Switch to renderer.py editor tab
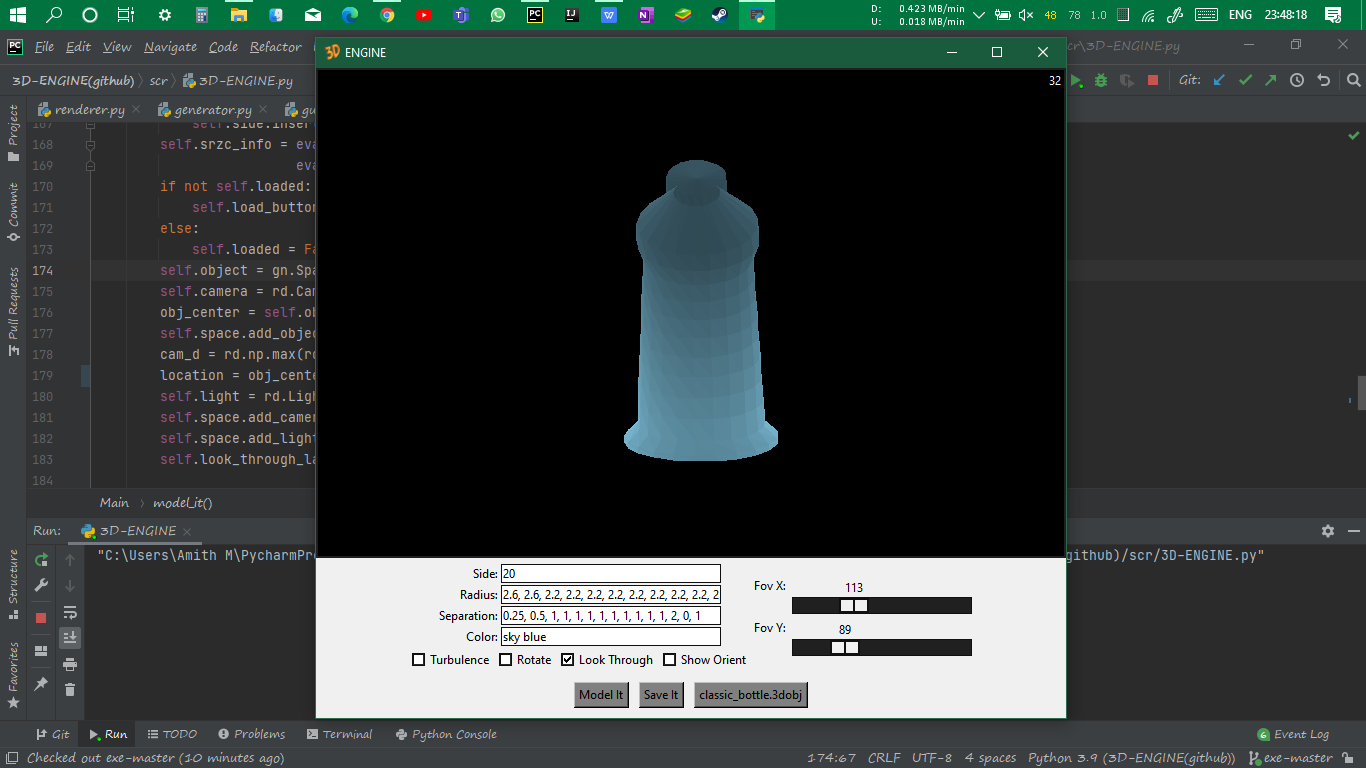The width and height of the screenshot is (1366, 768). [x=90, y=110]
